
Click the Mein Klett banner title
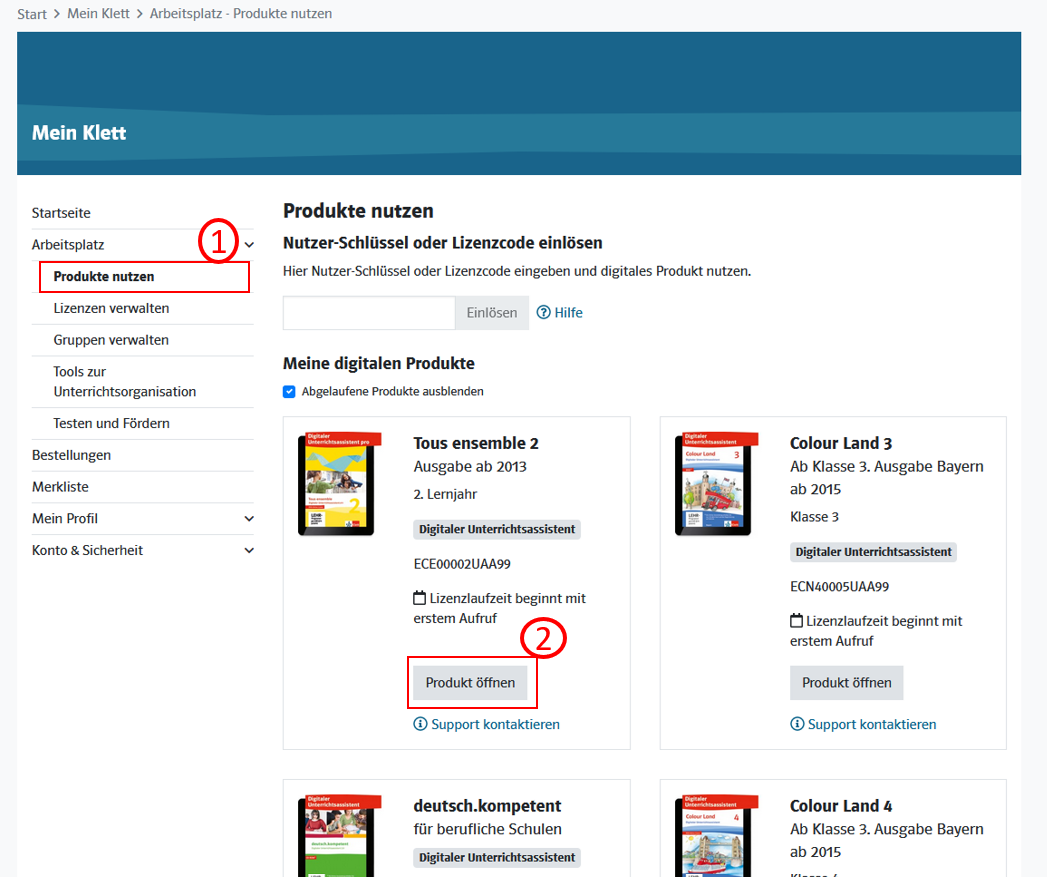pos(79,133)
